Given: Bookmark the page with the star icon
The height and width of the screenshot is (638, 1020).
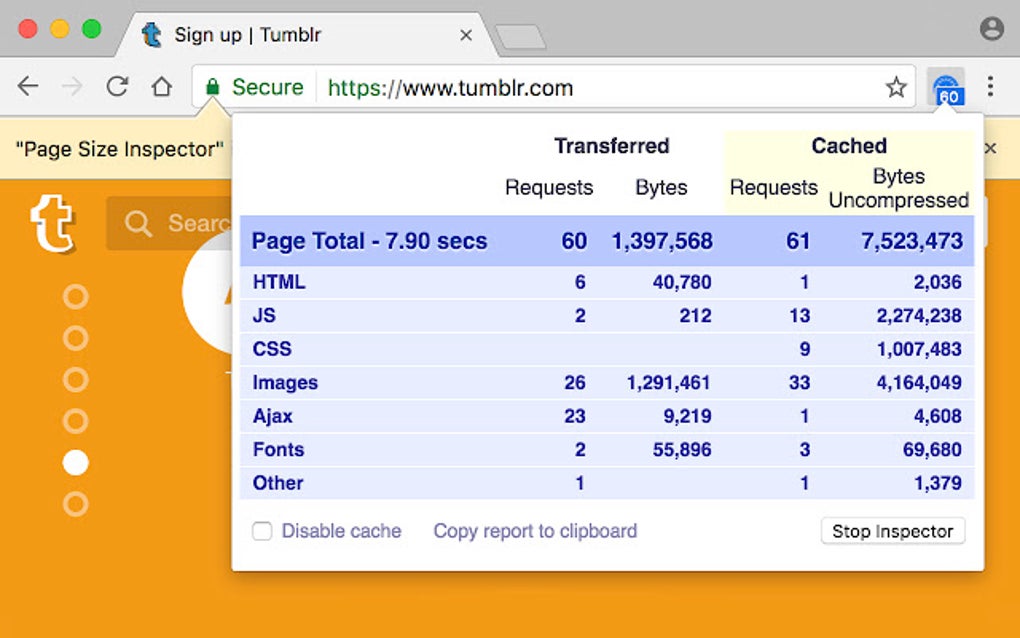Looking at the screenshot, I should (897, 88).
